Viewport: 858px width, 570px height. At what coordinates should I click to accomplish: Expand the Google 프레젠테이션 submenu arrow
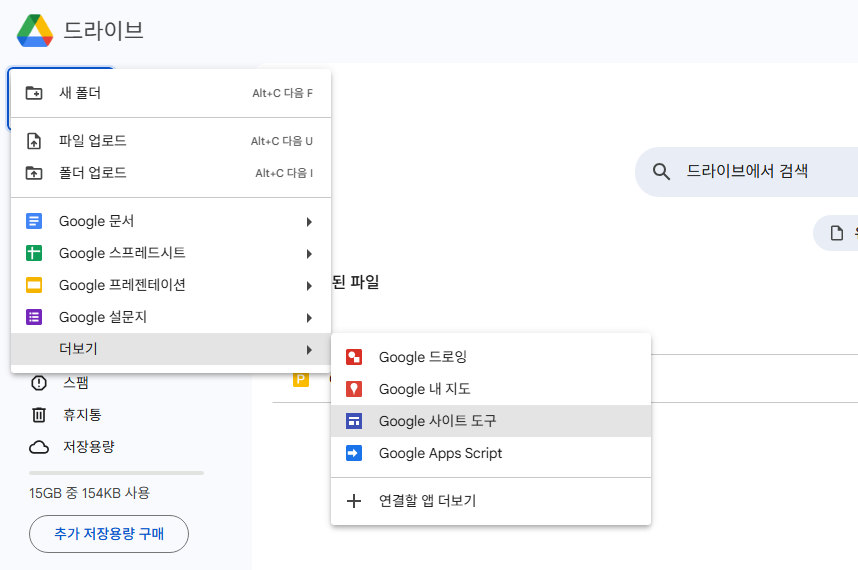[x=309, y=286]
